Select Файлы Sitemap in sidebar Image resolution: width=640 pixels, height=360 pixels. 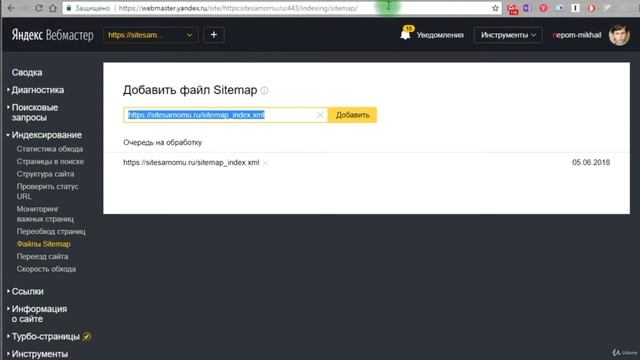(x=44, y=244)
